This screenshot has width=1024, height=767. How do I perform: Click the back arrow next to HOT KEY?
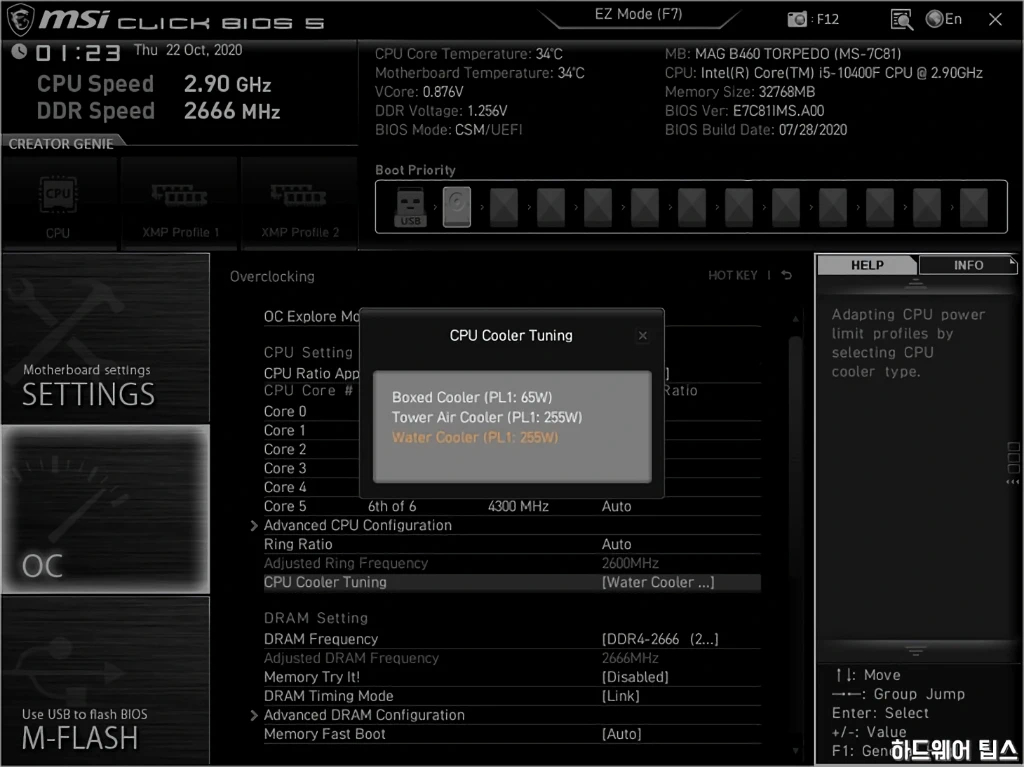coord(786,276)
